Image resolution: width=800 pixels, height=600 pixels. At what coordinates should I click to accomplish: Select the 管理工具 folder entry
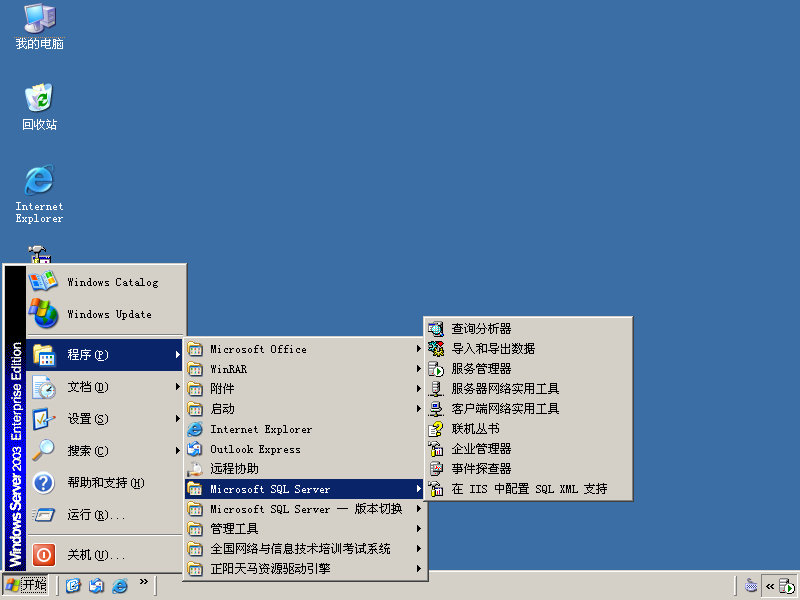pyautogui.click(x=305, y=529)
